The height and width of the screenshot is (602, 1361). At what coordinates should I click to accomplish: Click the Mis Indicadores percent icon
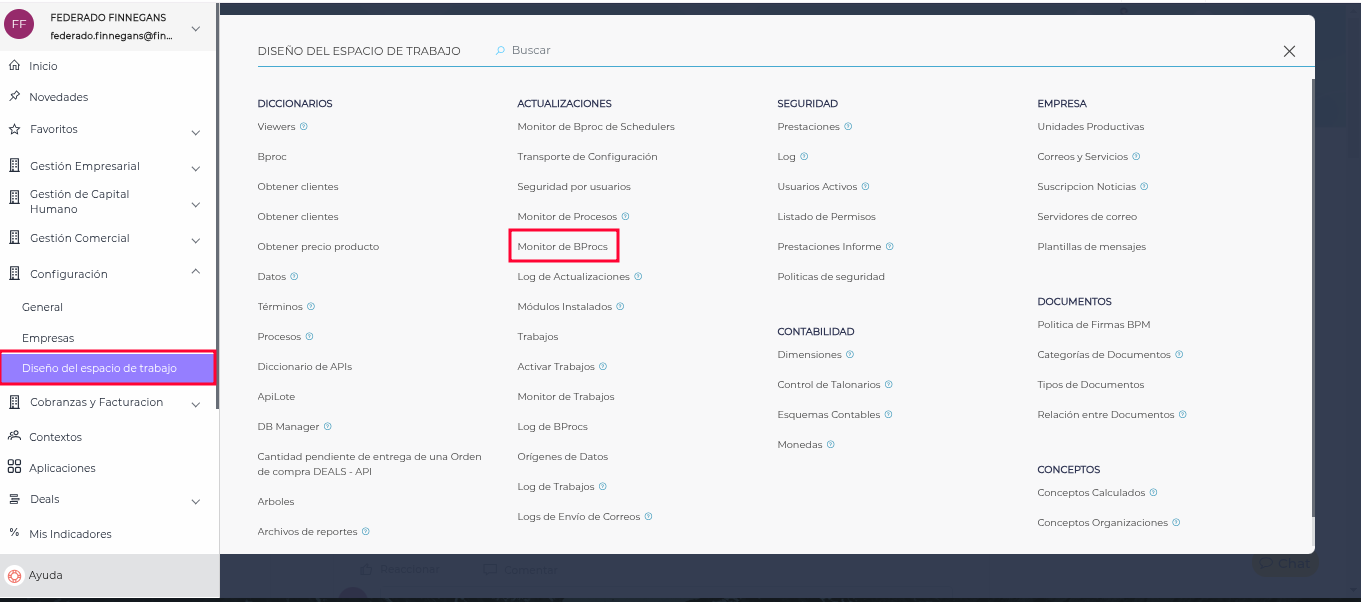(x=14, y=533)
